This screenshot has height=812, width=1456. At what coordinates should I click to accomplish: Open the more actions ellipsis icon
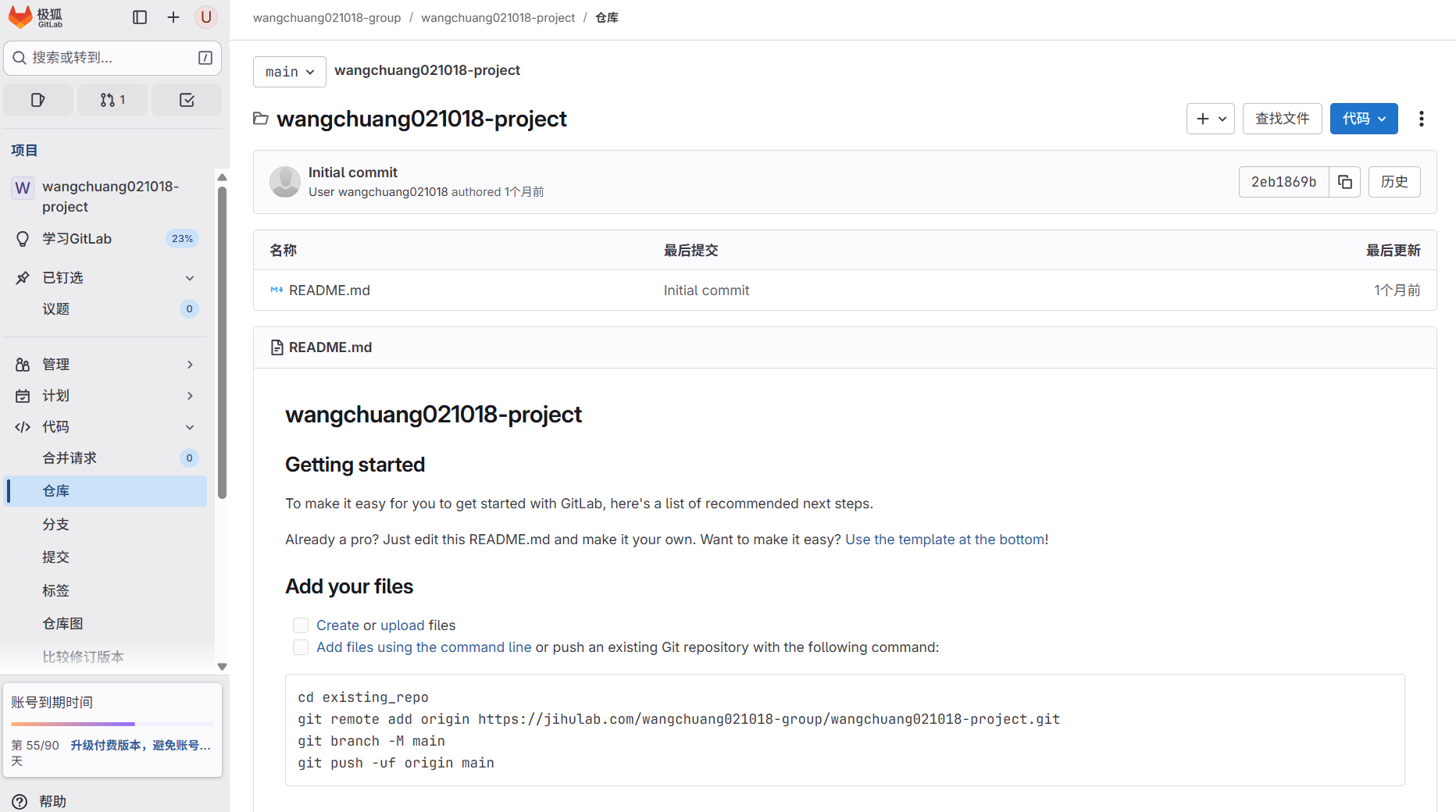click(x=1421, y=118)
